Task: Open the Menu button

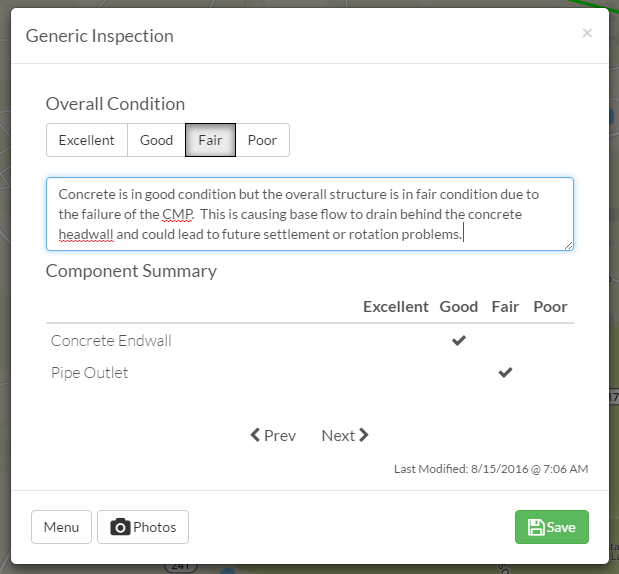Action: [61, 527]
